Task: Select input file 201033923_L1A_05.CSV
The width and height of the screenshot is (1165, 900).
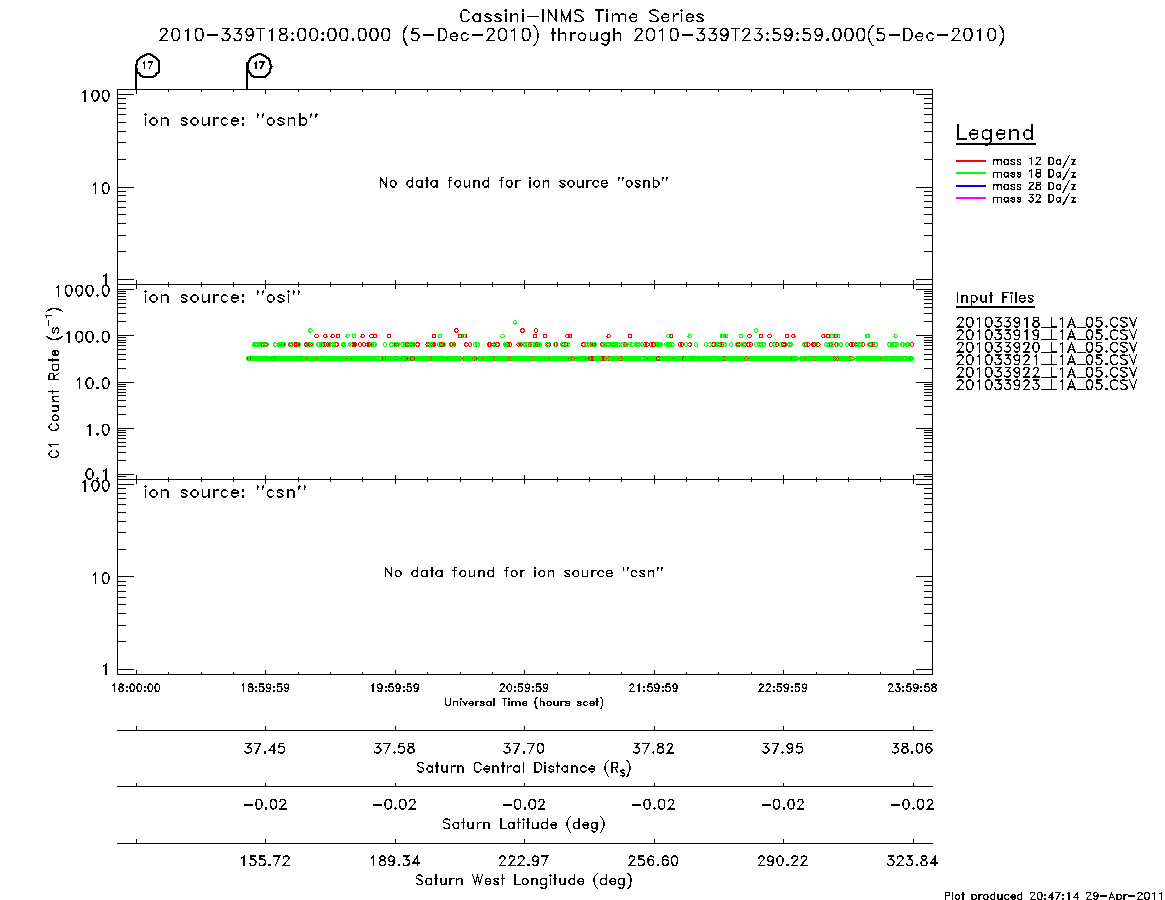Action: pyautogui.click(x=1046, y=385)
